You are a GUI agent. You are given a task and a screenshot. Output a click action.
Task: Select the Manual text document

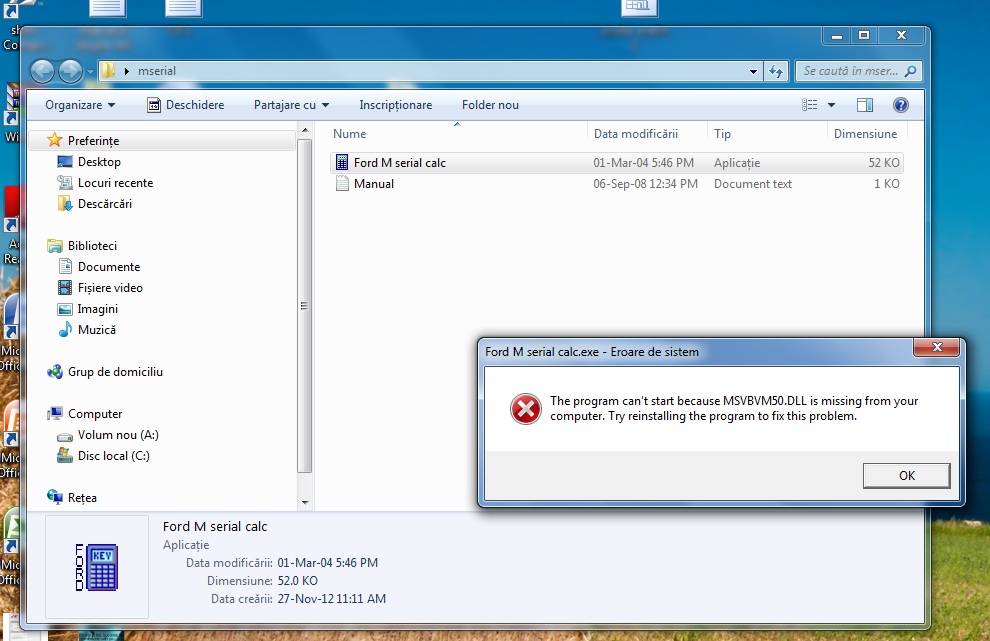[373, 184]
